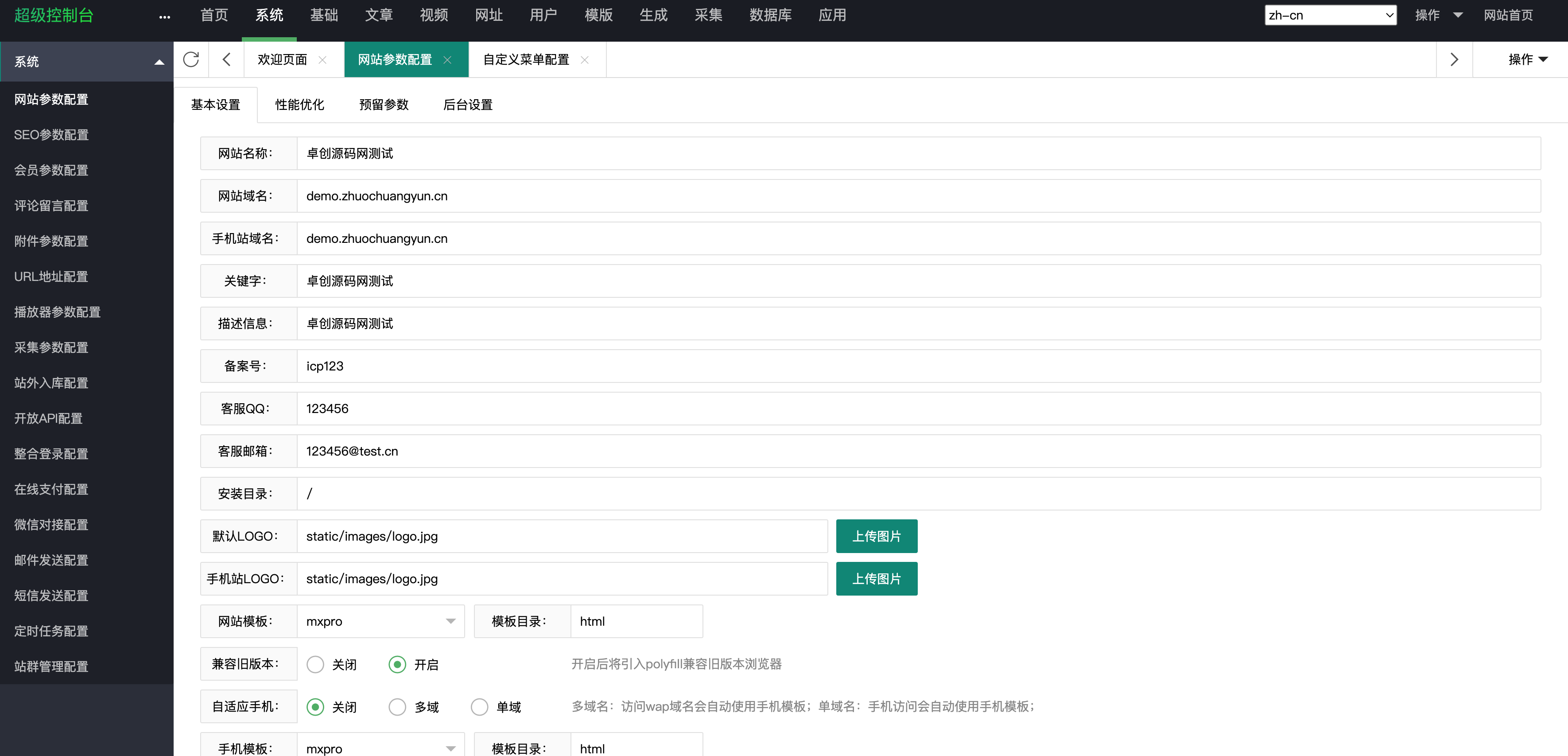Click the tab scroll-right arrow

(1454, 59)
